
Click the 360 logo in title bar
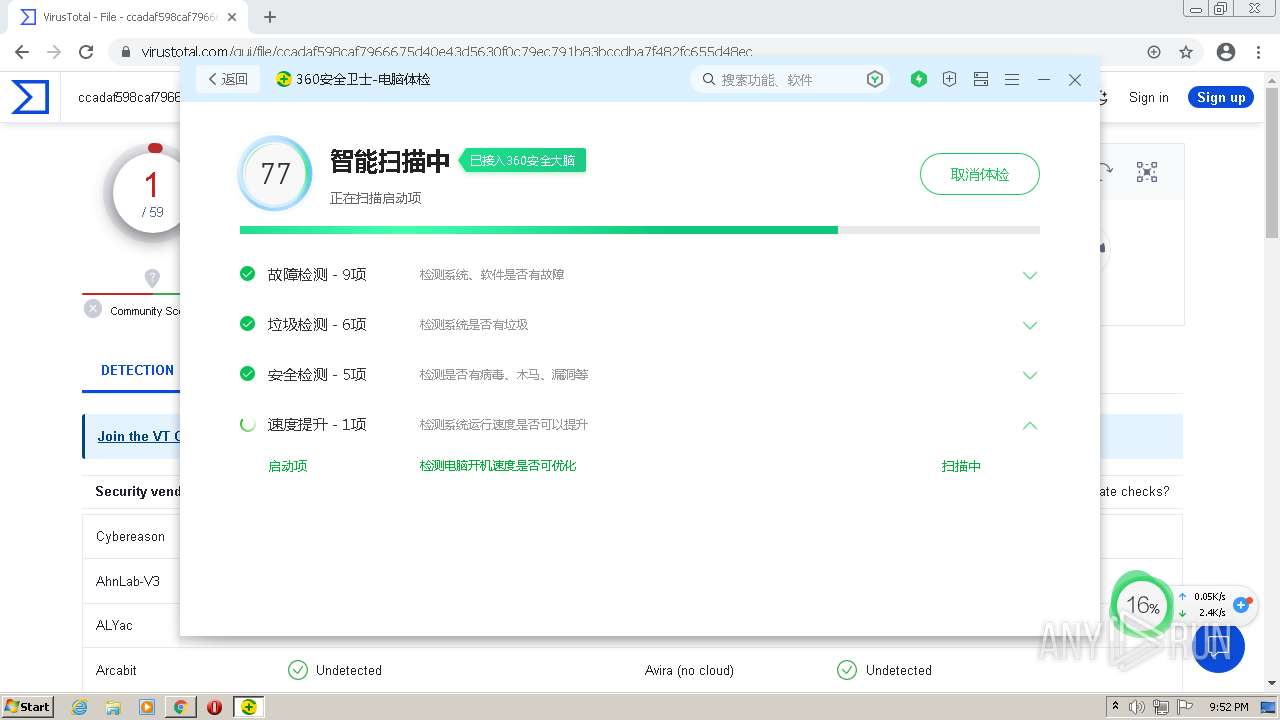point(284,79)
